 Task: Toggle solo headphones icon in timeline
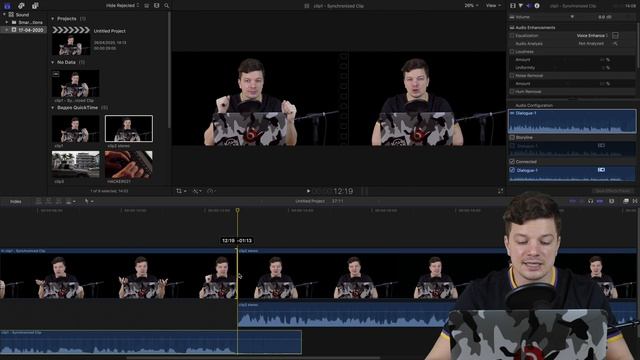pos(590,201)
